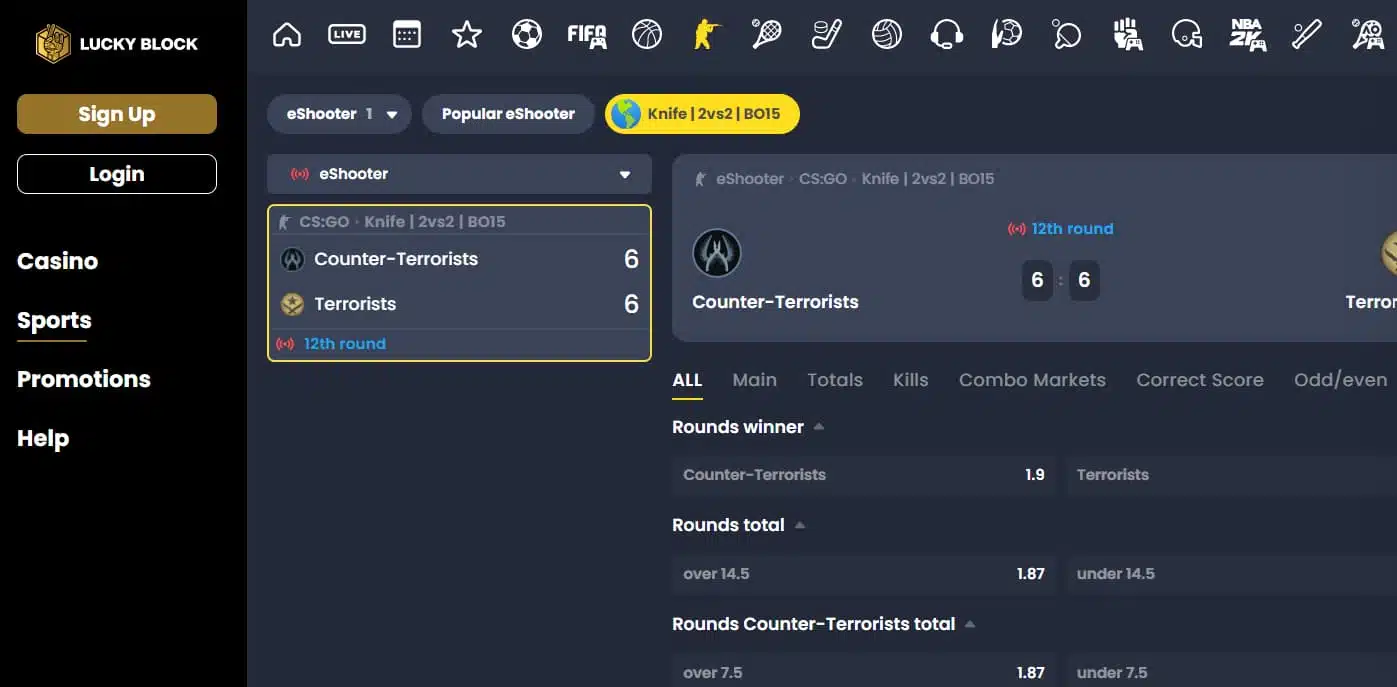Select the yellow eShooter soldier icon
This screenshot has width=1397, height=687.
(x=707, y=35)
